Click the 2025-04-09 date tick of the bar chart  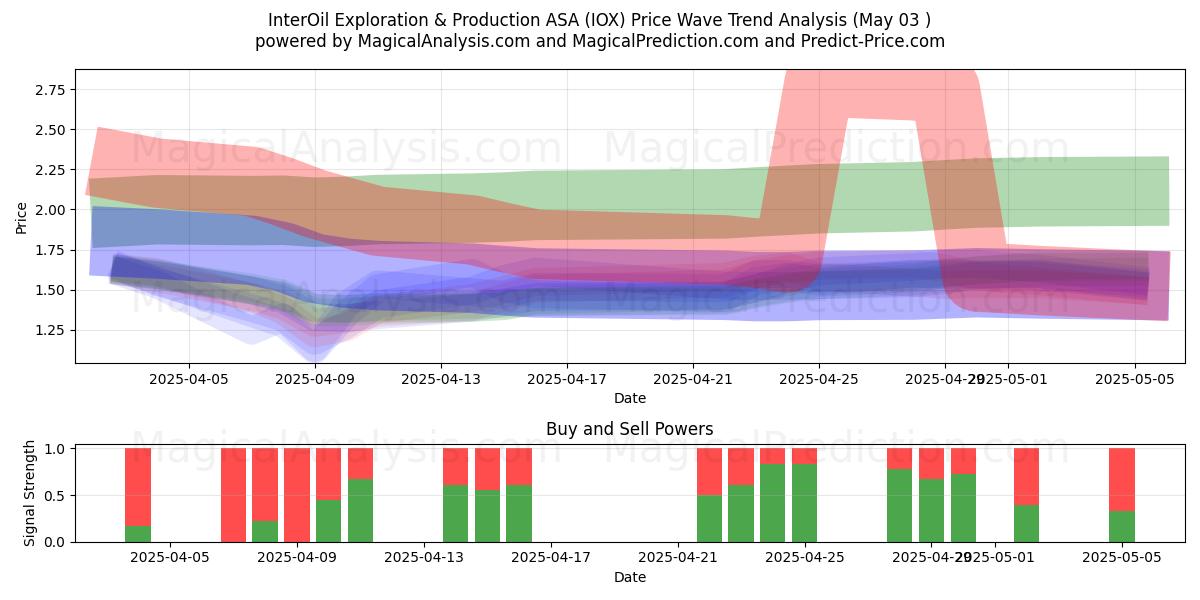pyautogui.click(x=297, y=559)
